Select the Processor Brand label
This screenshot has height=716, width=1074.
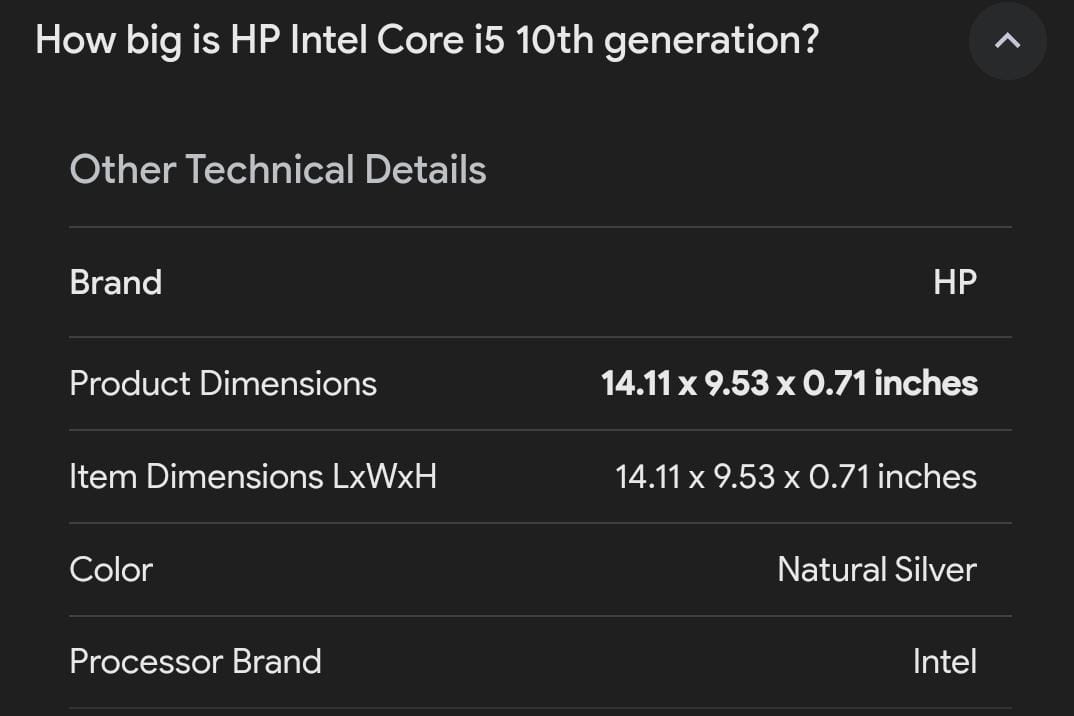[195, 662]
